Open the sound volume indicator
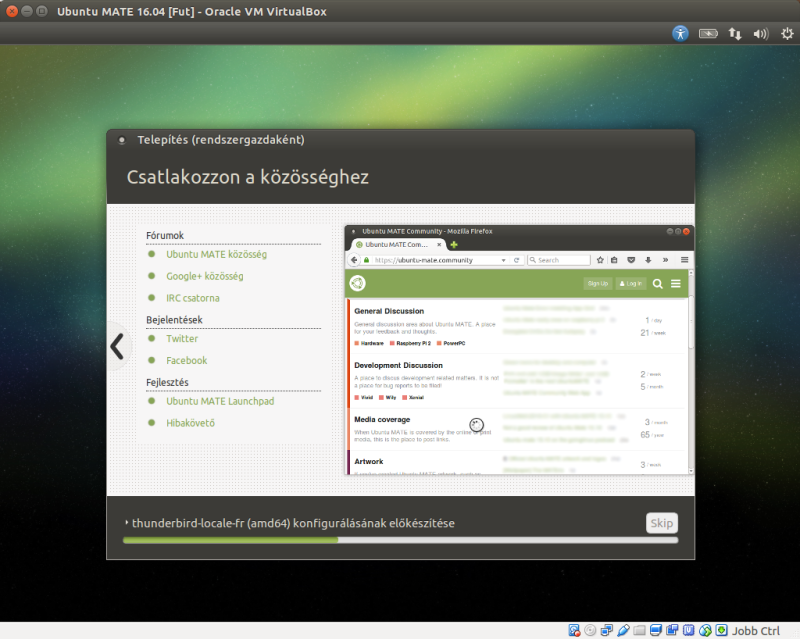Viewport: 800px width, 639px height. pos(761,34)
